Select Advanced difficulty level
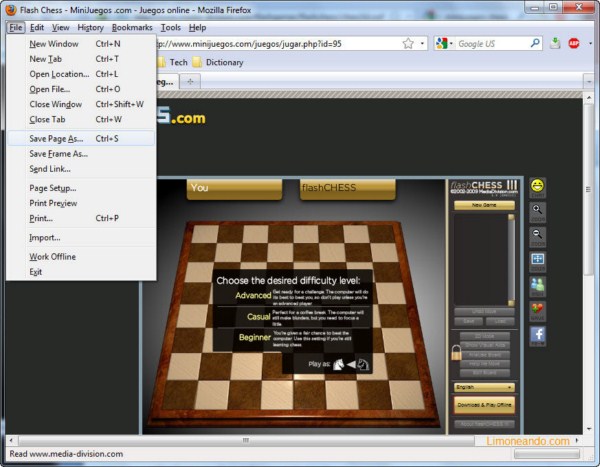The width and height of the screenshot is (600, 467). click(x=253, y=296)
